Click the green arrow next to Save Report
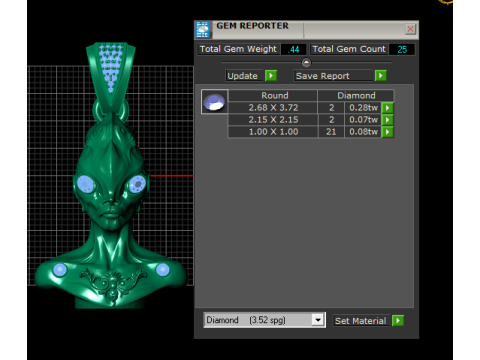 [380, 76]
